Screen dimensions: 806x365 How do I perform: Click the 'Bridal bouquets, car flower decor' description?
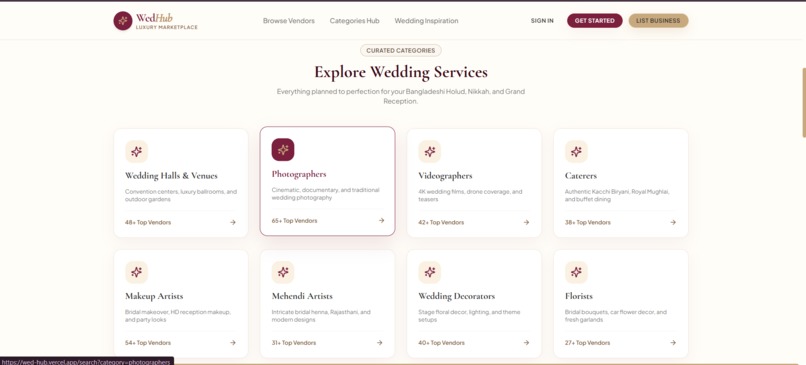pos(616,316)
